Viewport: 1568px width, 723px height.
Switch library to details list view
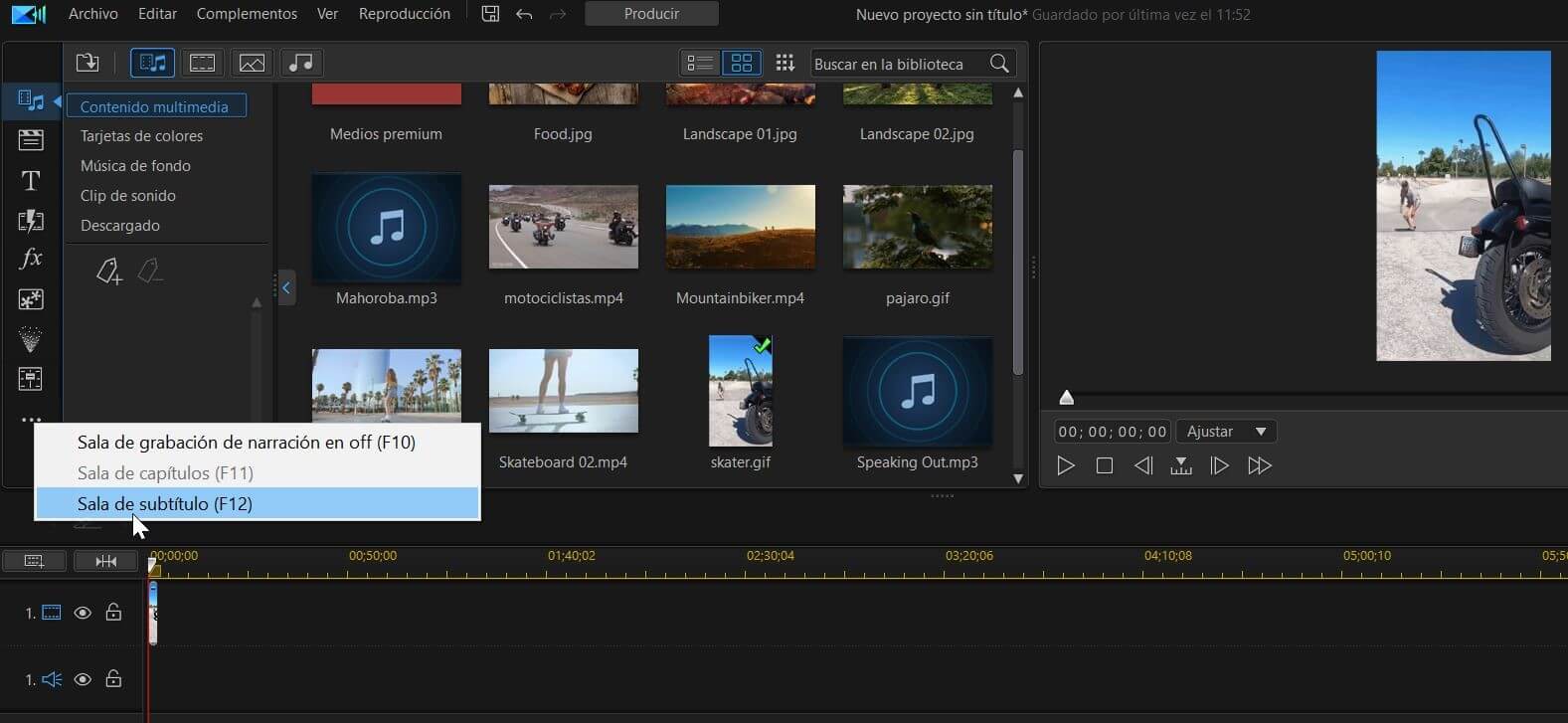click(x=700, y=63)
